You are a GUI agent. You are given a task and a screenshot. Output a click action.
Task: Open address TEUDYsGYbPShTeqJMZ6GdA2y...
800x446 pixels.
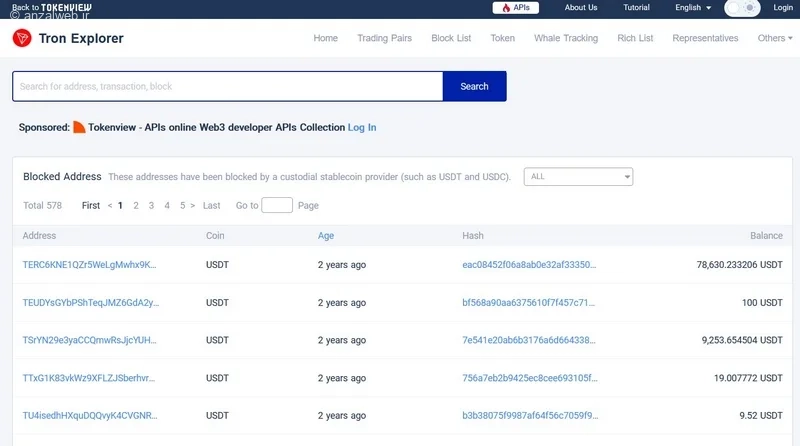tap(91, 303)
